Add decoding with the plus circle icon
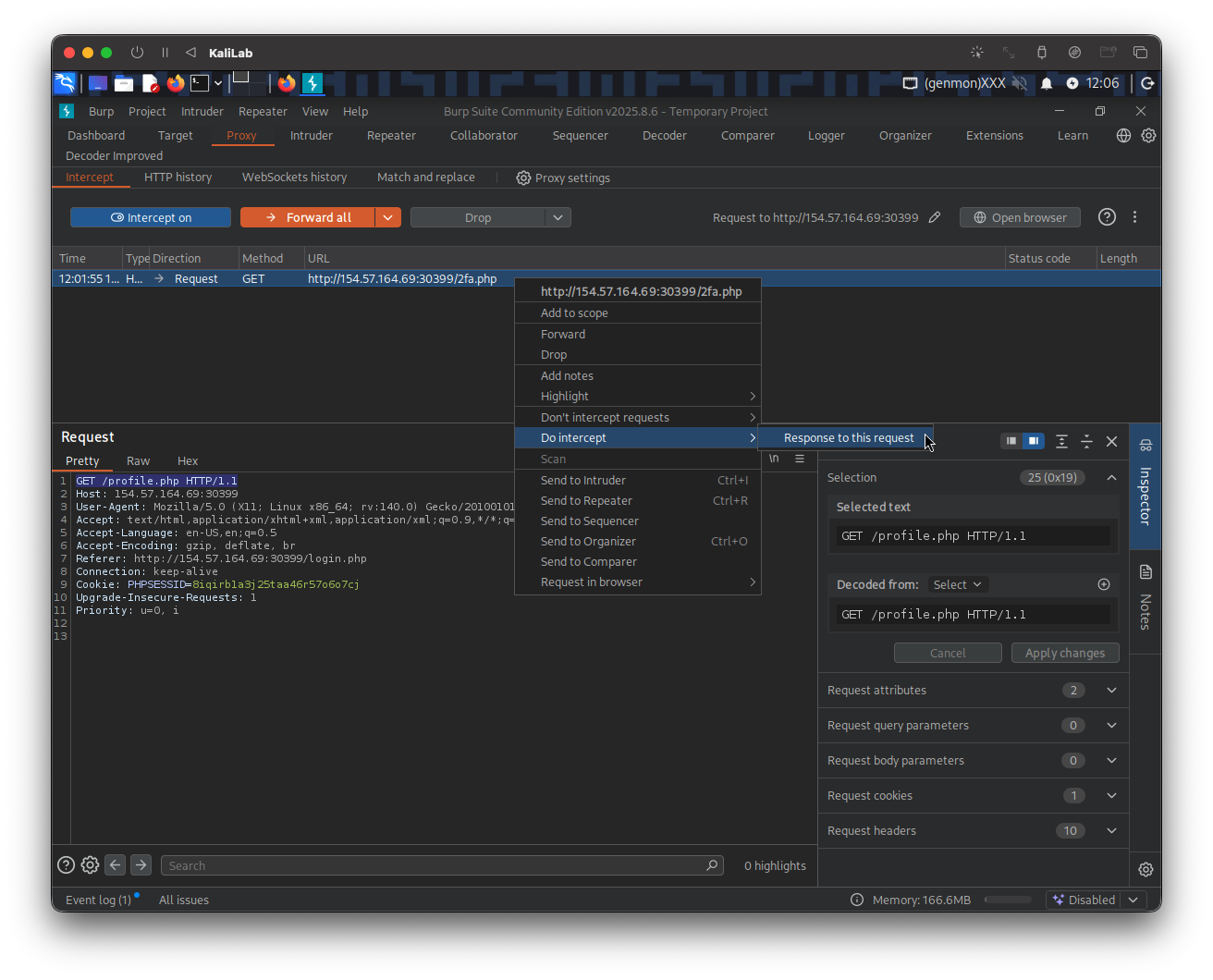The image size is (1213, 980). click(1103, 584)
